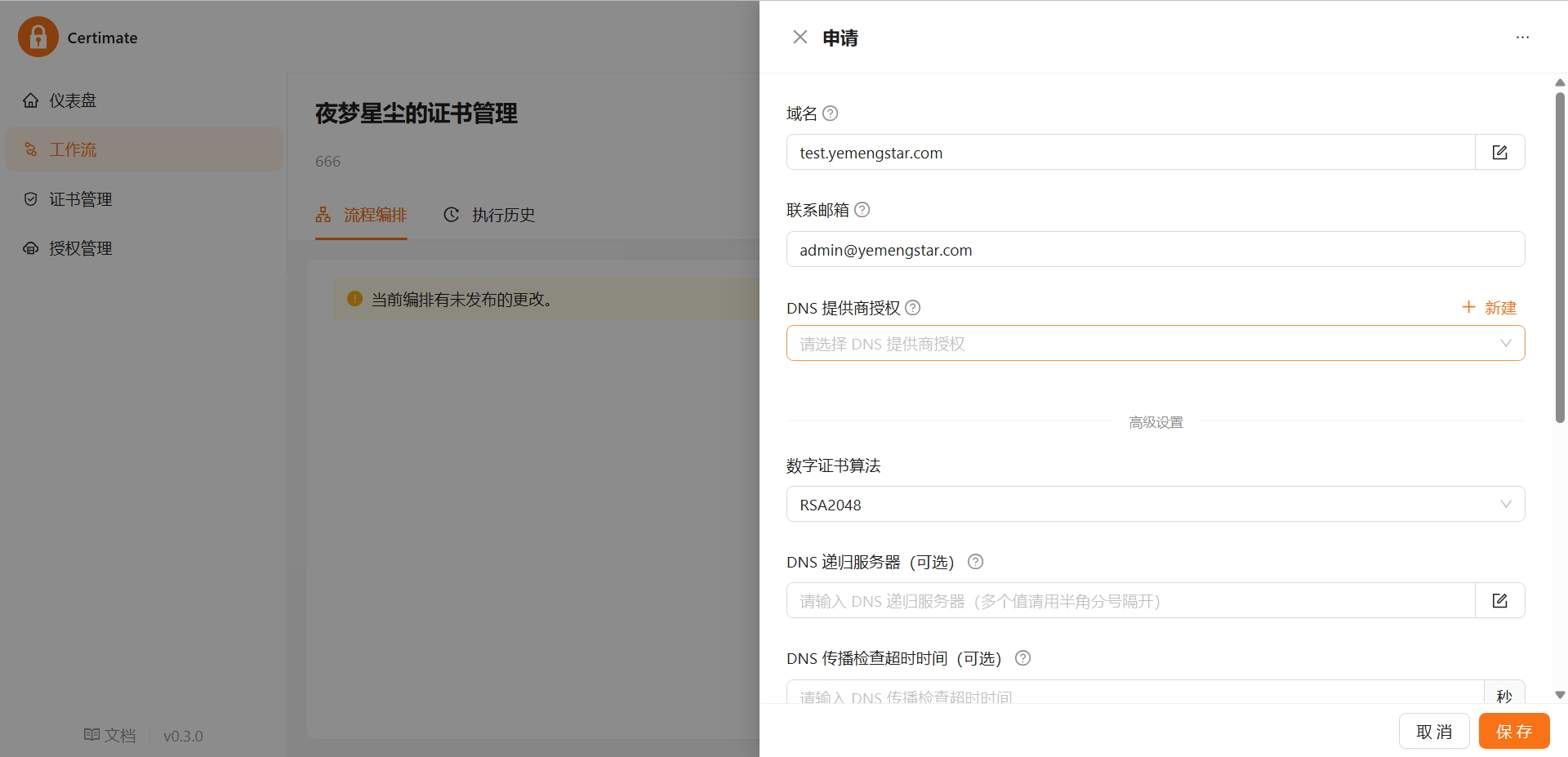
Task: Click help icon next to DNS 传播检查超时时间
Action: pos(1022,658)
